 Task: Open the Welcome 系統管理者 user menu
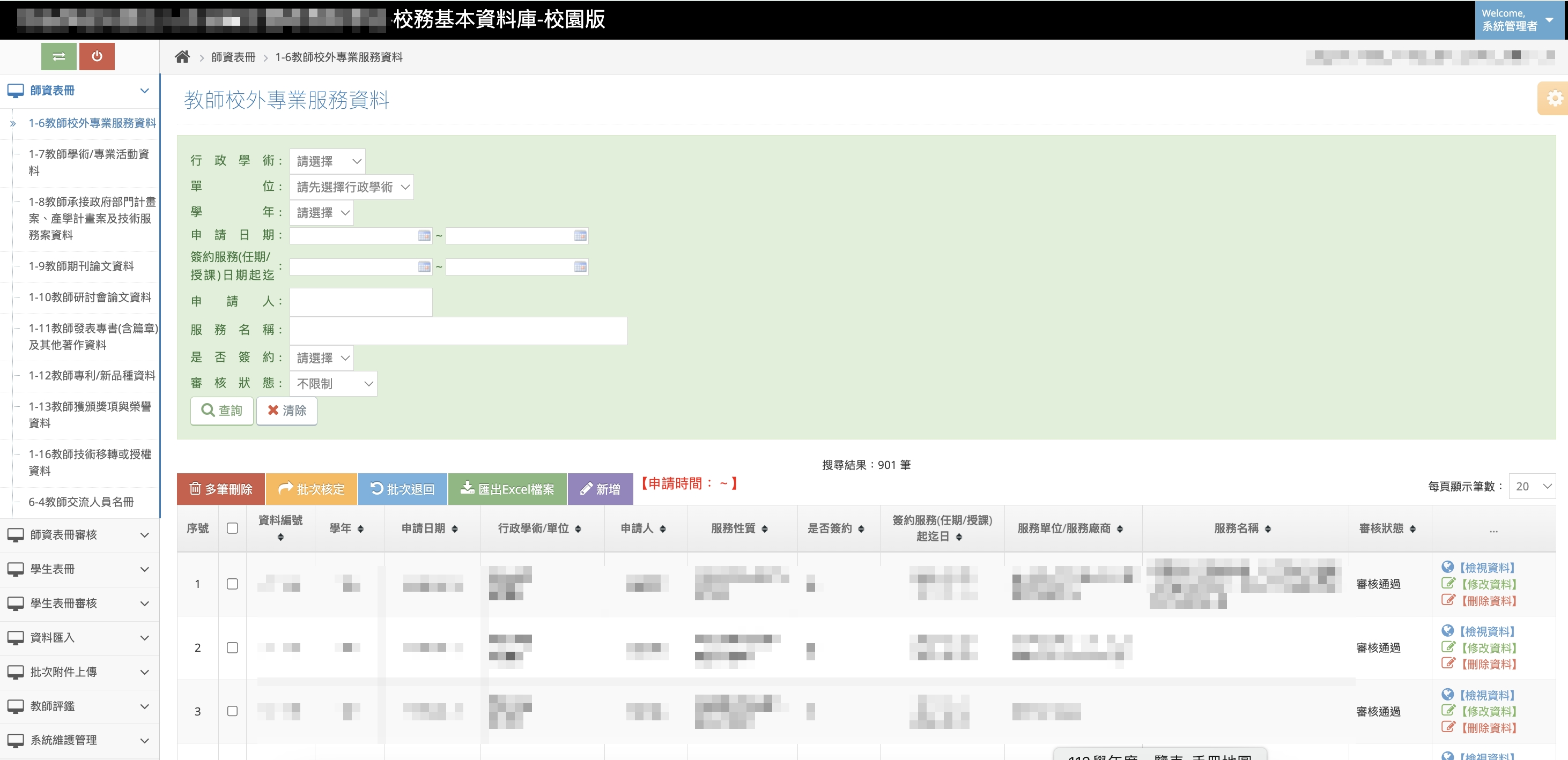[x=1519, y=20]
